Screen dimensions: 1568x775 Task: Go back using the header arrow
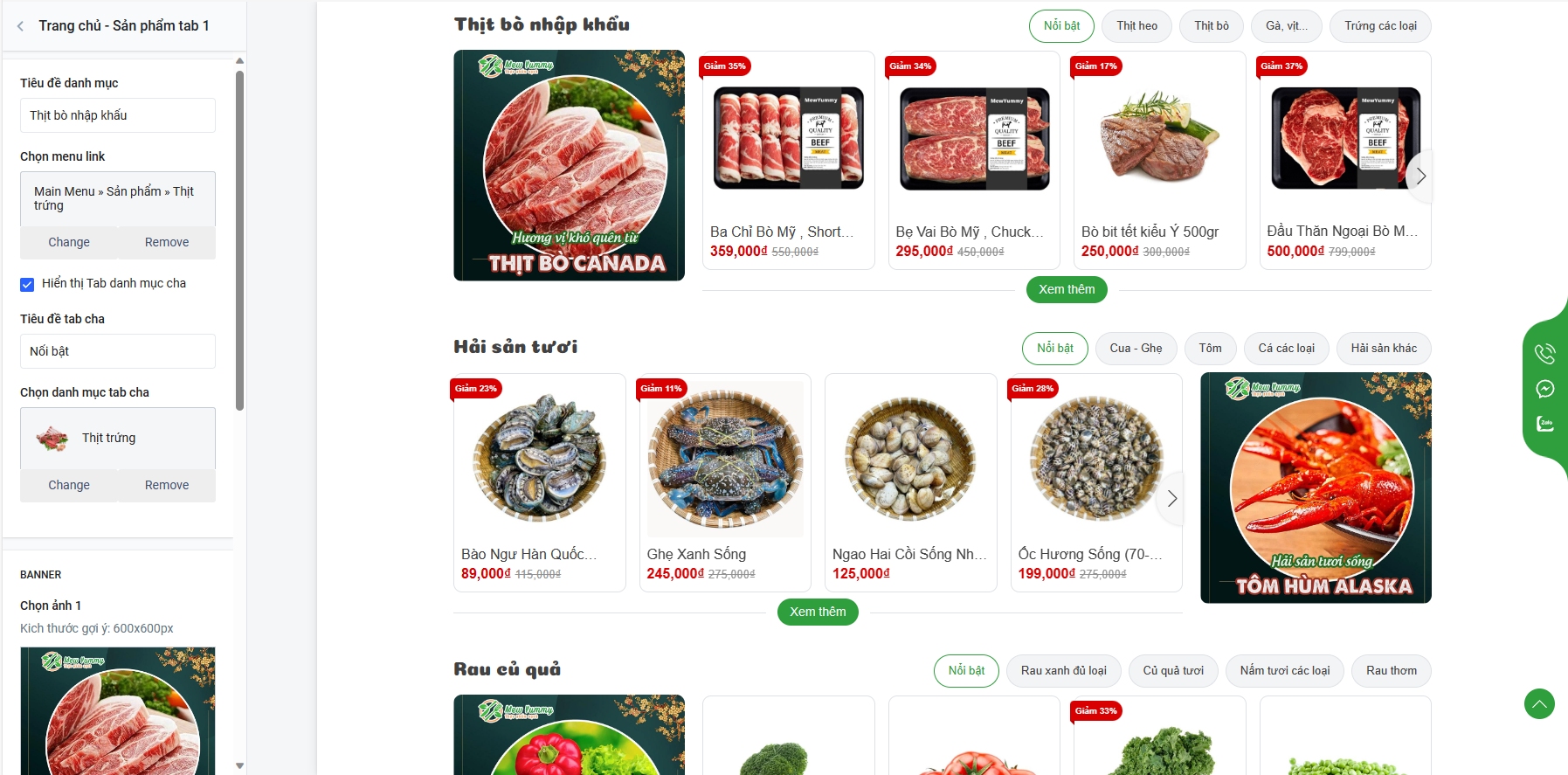pos(20,26)
